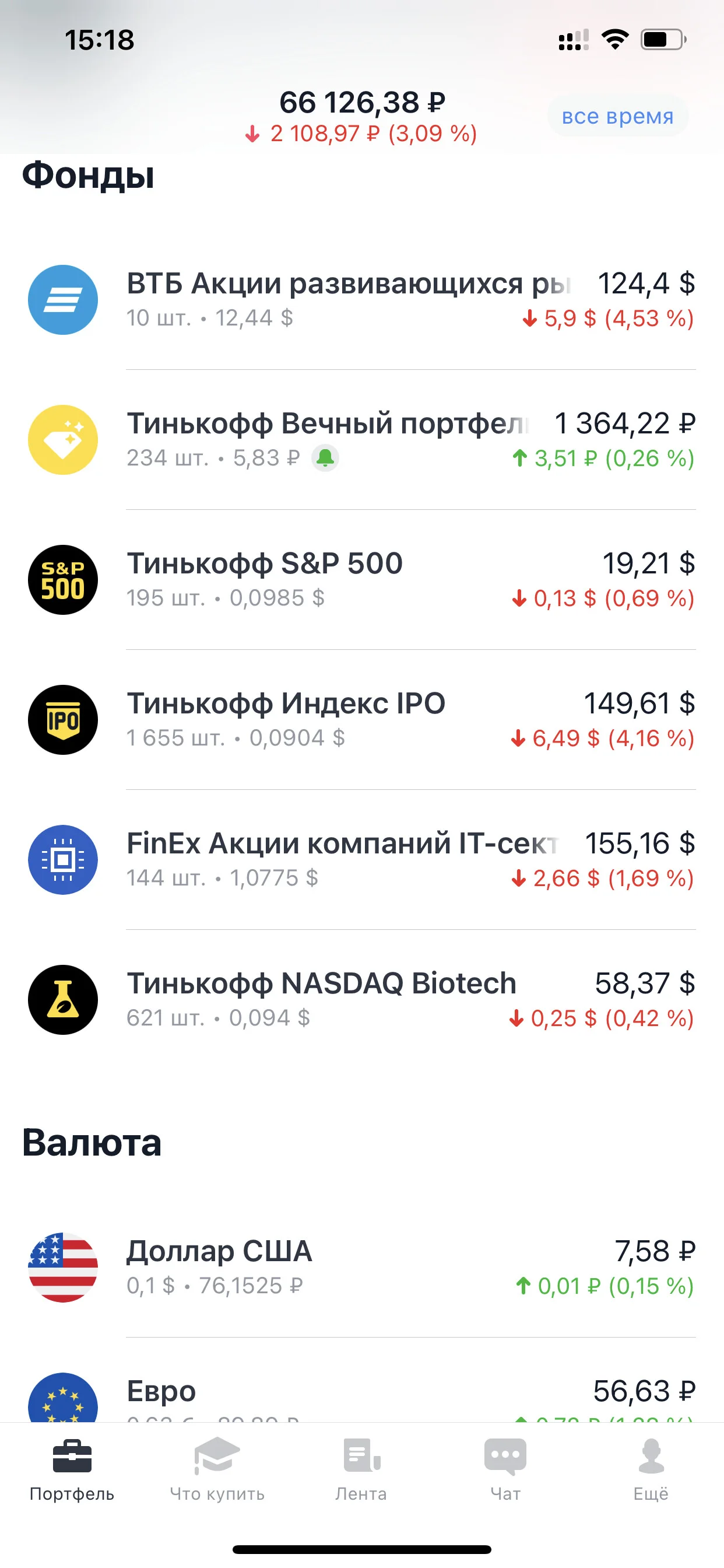This screenshot has height=1568, width=724.
Task: Open the Доллар США currency row
Action: tap(362, 1268)
